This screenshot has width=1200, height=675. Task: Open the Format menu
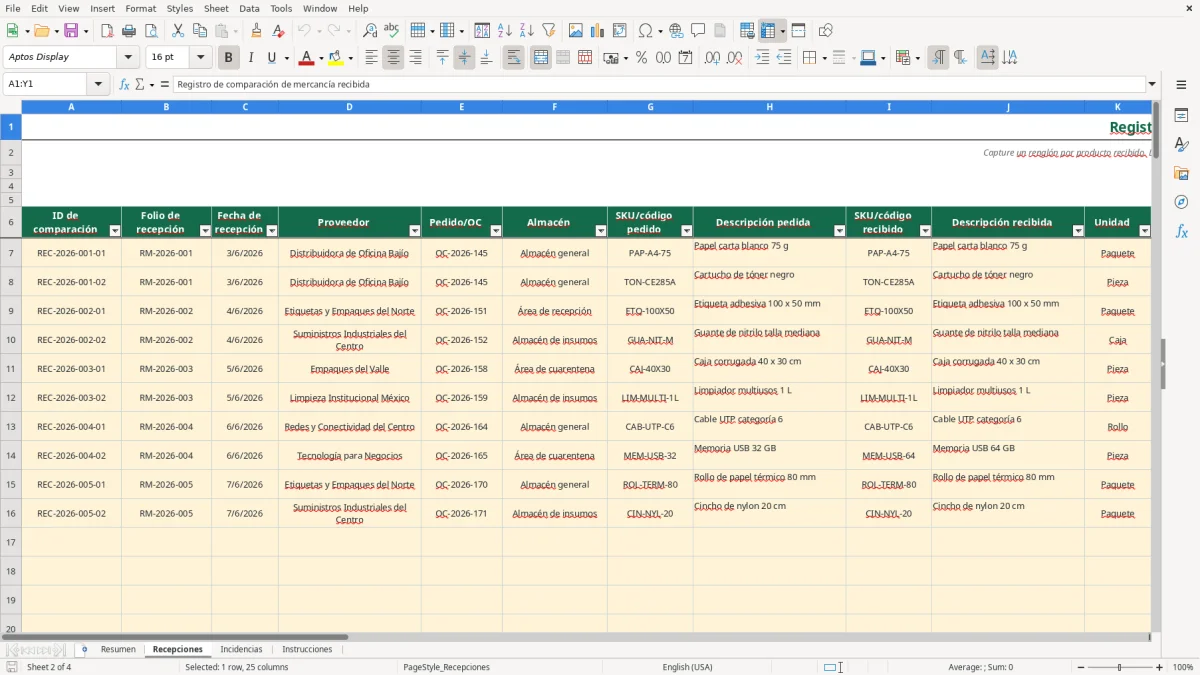tap(141, 8)
